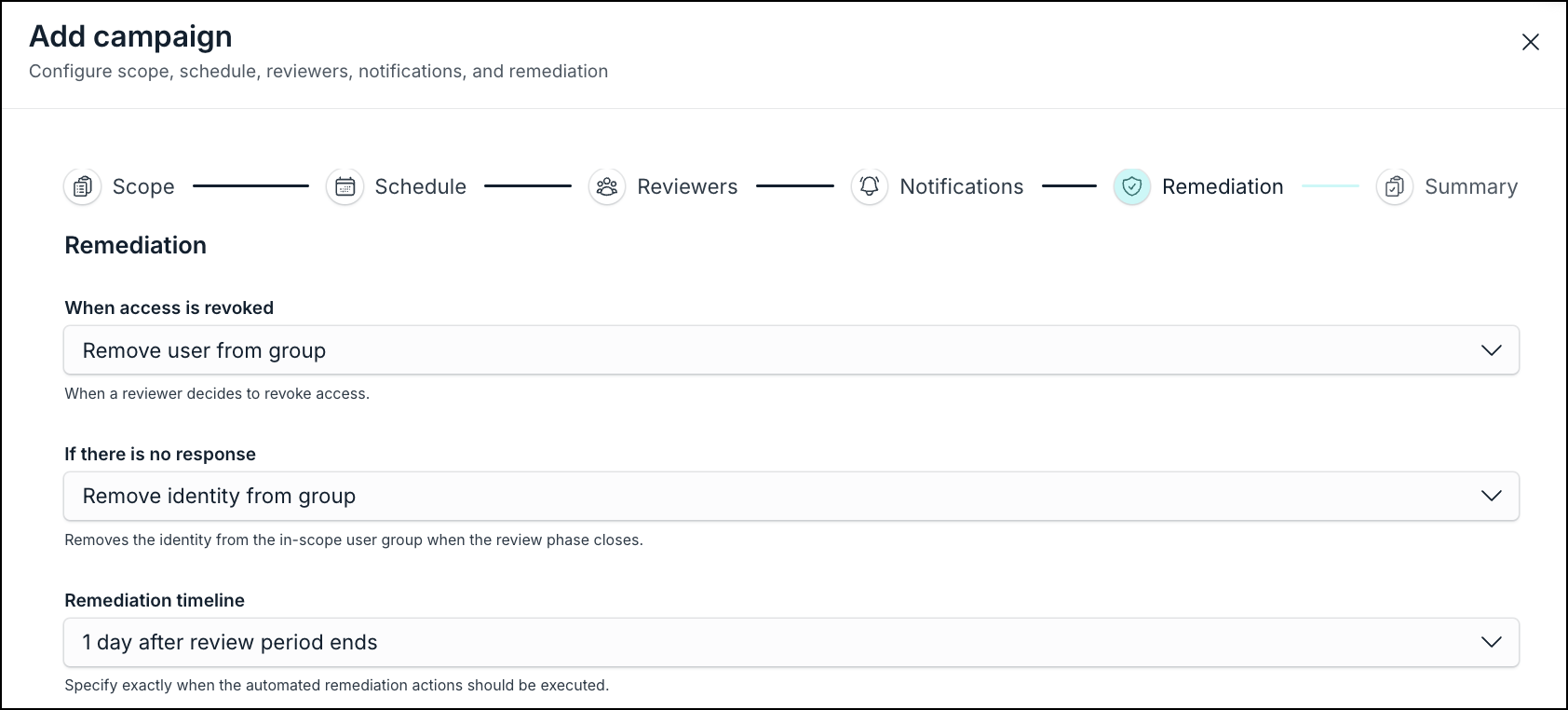Jump to the Notifications step label
The width and height of the screenshot is (1568, 710).
[962, 186]
